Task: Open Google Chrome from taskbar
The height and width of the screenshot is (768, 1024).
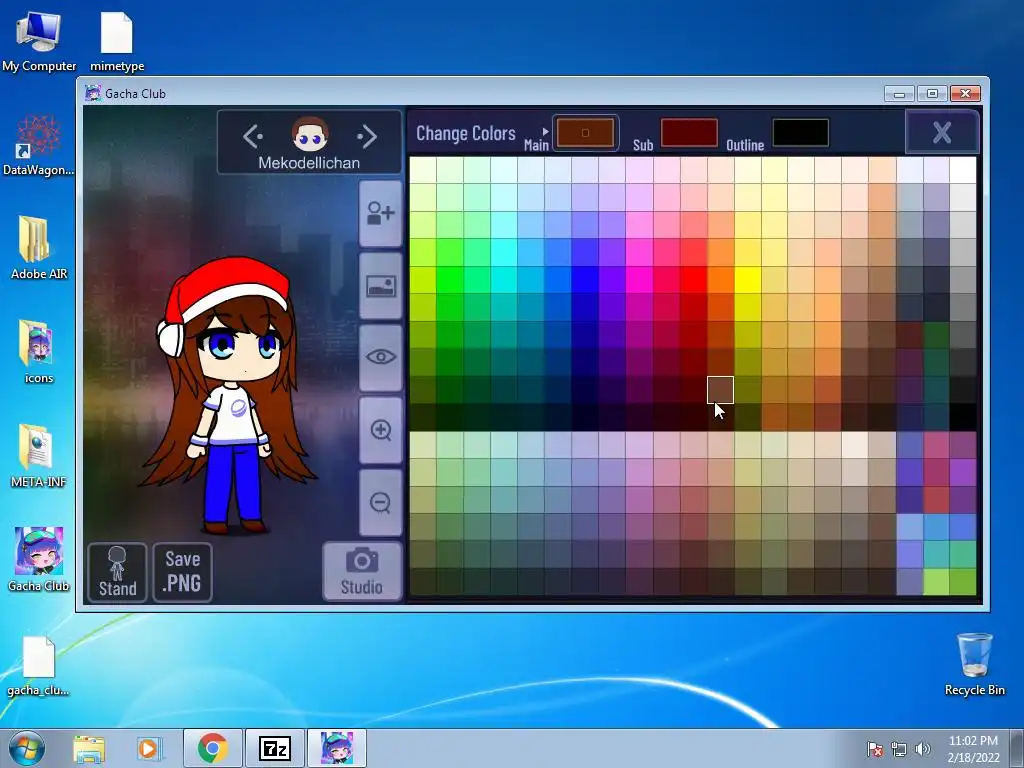Action: [213, 748]
